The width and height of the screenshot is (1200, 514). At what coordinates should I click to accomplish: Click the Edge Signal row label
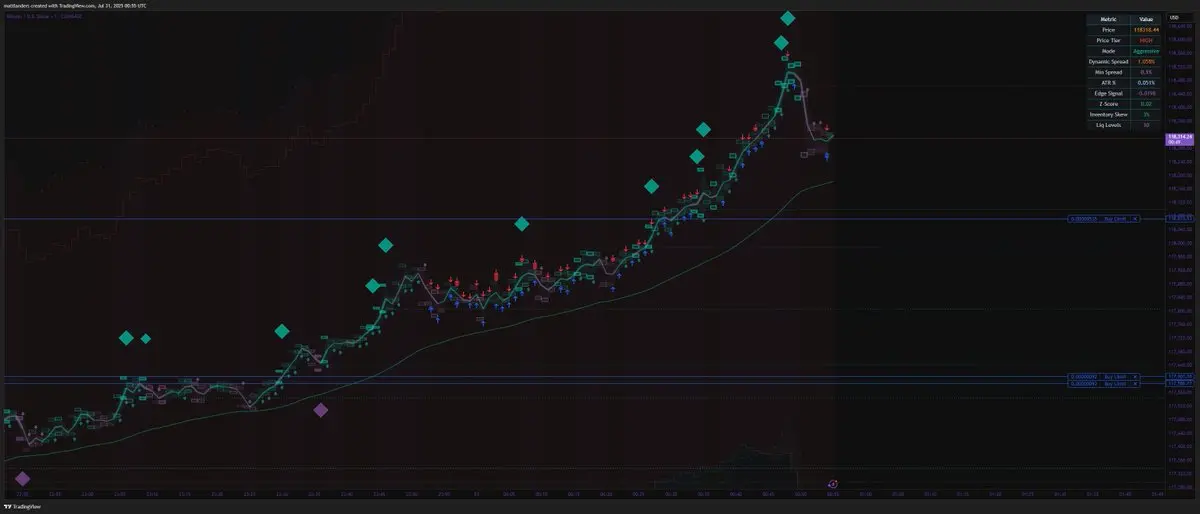[1108, 93]
